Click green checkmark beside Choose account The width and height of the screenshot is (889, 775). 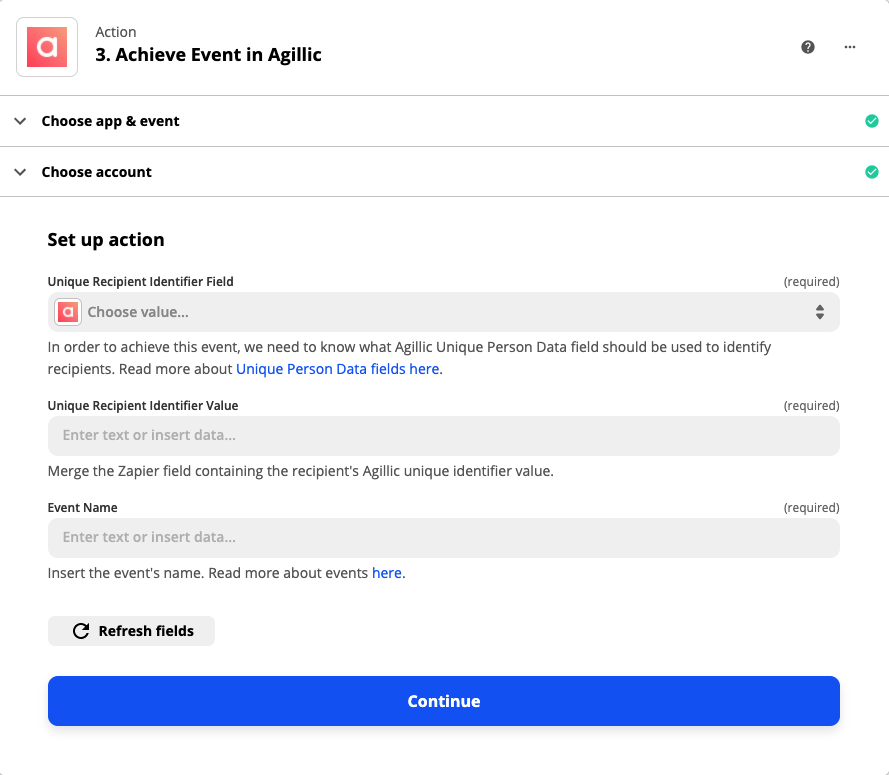pos(871,172)
